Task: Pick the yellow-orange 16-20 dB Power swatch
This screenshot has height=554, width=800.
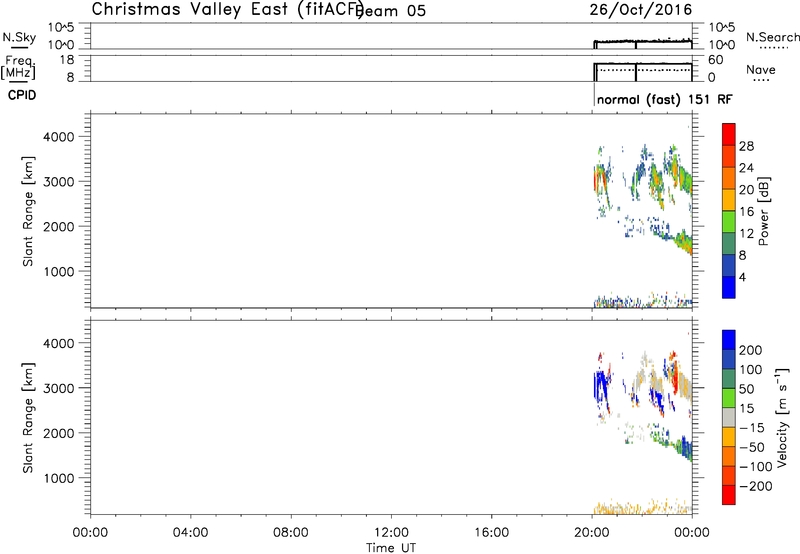Action: 729,200
